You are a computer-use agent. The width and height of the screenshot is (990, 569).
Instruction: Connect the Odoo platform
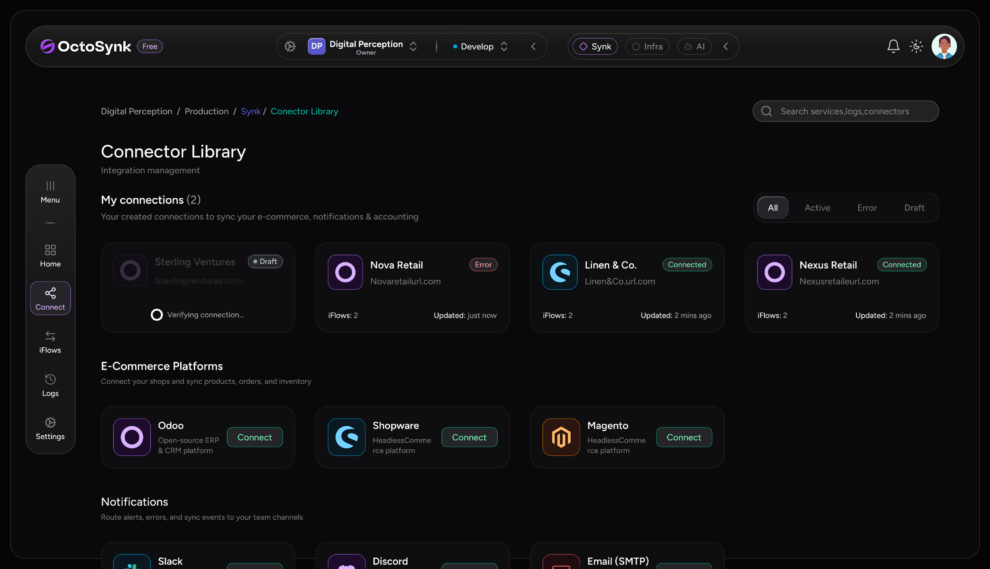[x=254, y=437]
